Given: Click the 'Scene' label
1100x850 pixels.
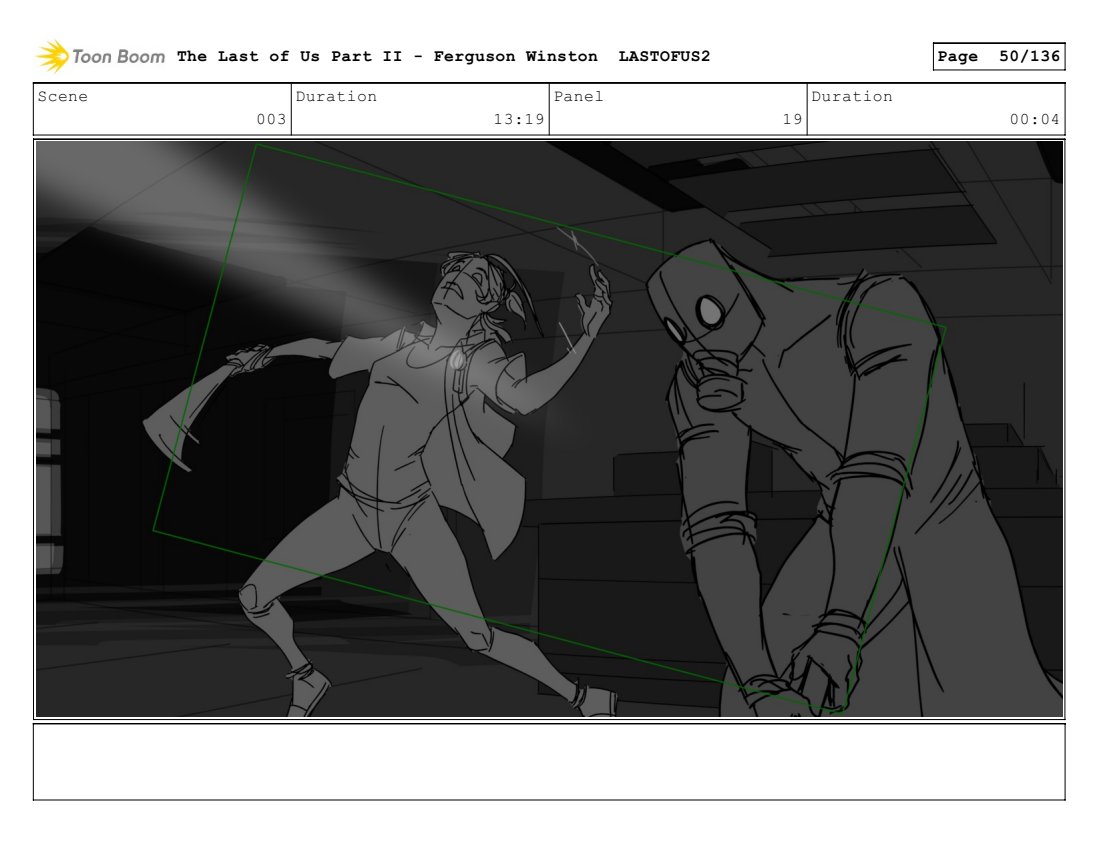Looking at the screenshot, I should click(x=63, y=96).
